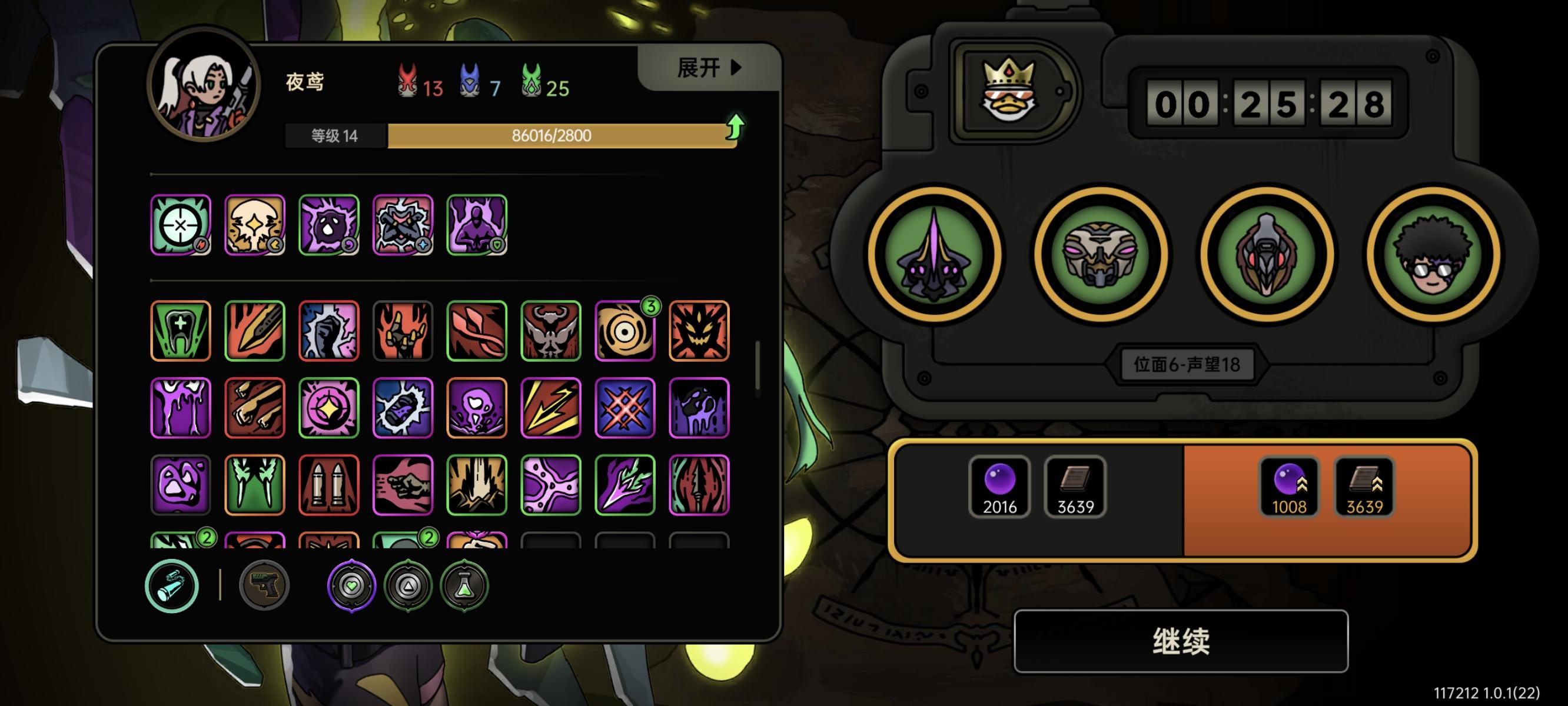The height and width of the screenshot is (706, 1568).
Task: Click the green flask potion slot
Action: point(464,585)
